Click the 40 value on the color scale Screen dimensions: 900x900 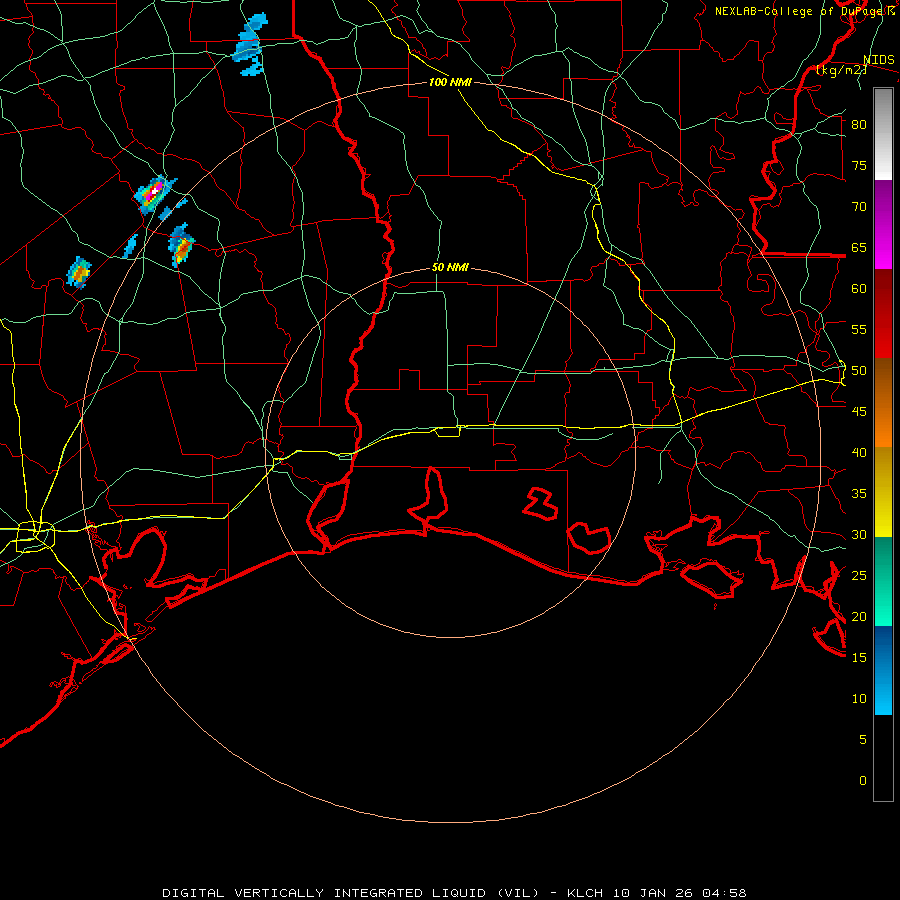tap(859, 453)
